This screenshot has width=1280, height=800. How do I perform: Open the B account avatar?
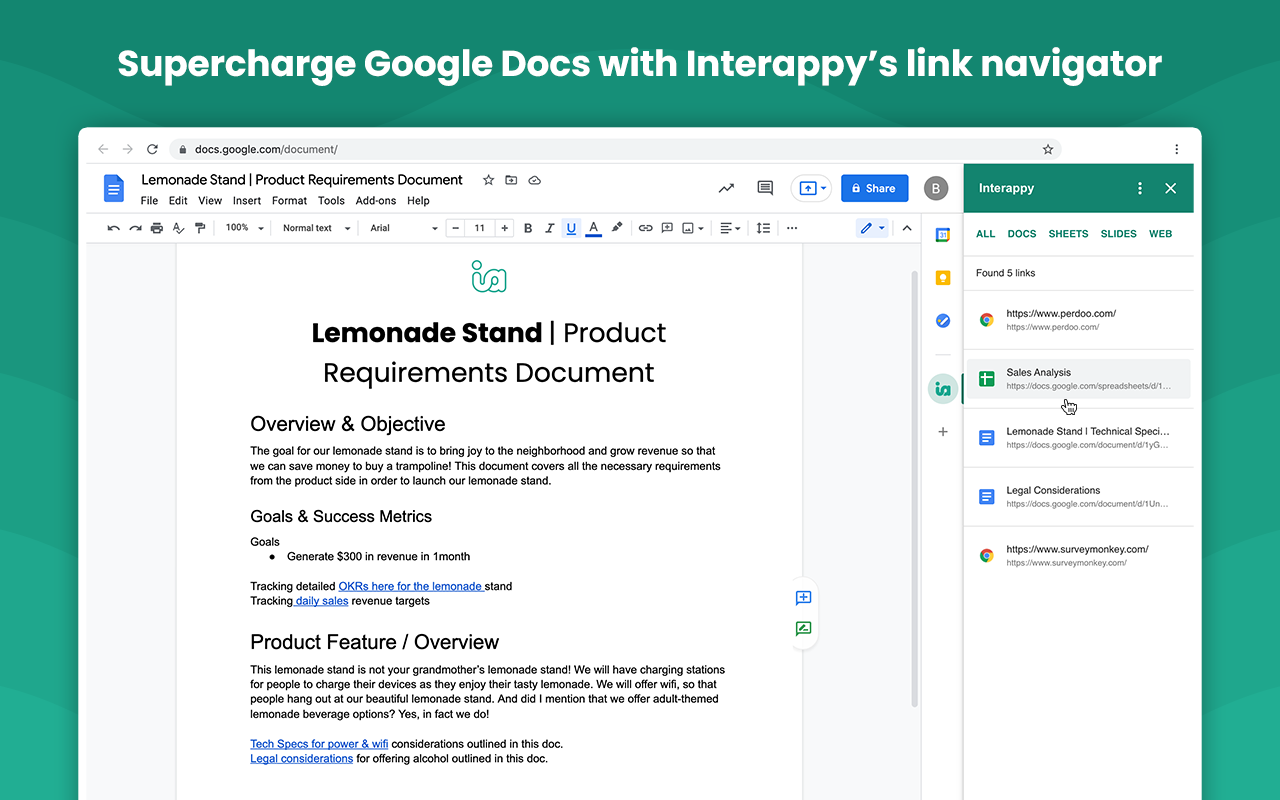(x=935, y=188)
